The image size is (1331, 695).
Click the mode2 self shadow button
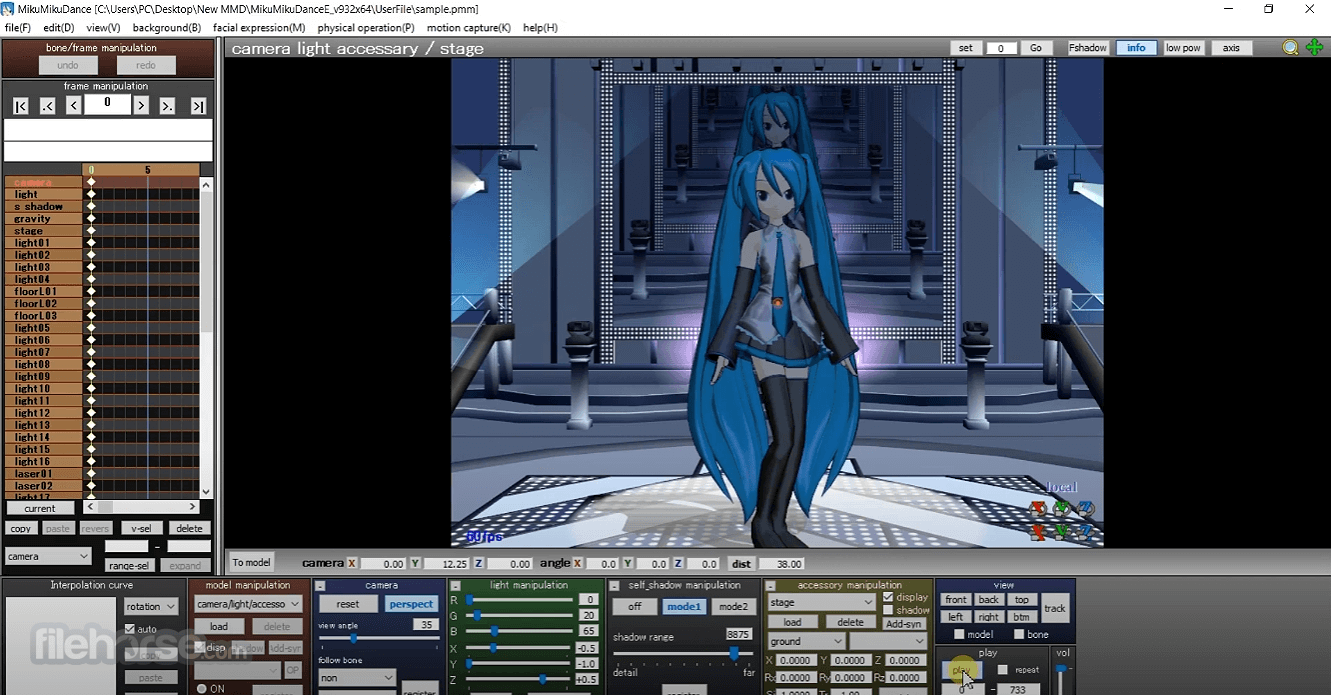(733, 607)
